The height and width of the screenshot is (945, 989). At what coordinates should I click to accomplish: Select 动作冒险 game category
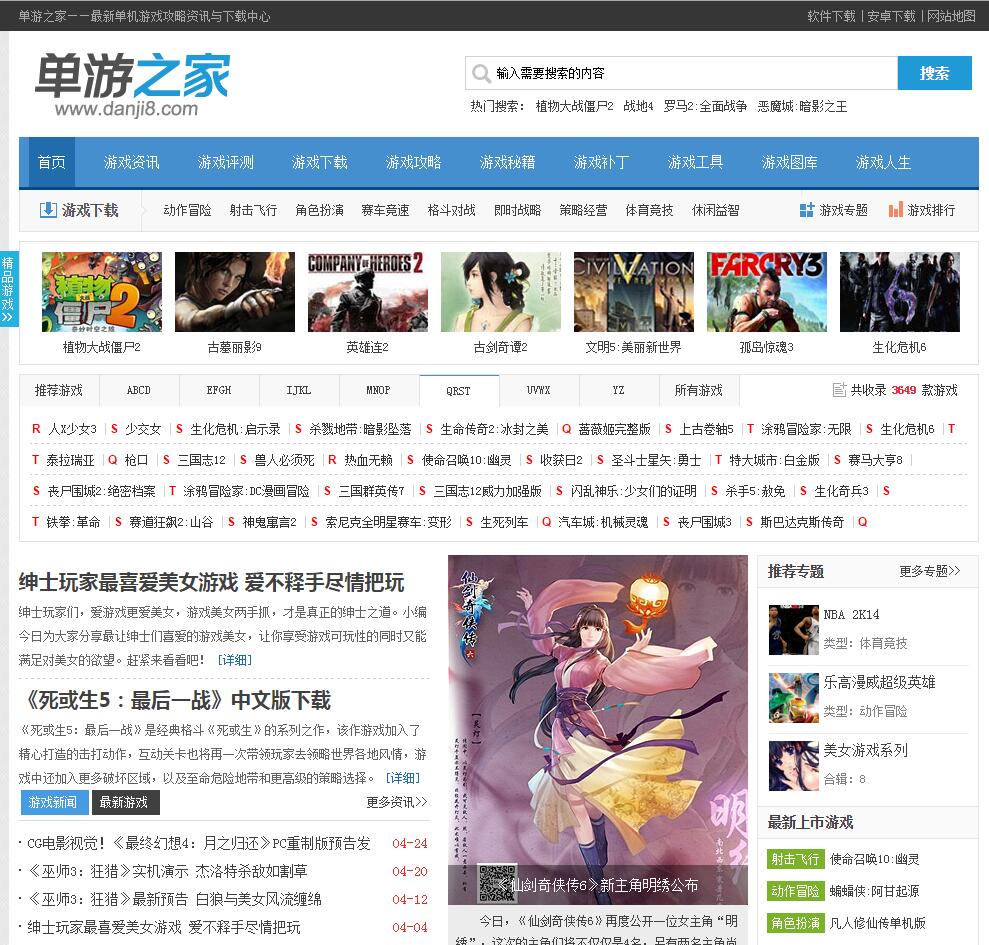click(x=187, y=210)
